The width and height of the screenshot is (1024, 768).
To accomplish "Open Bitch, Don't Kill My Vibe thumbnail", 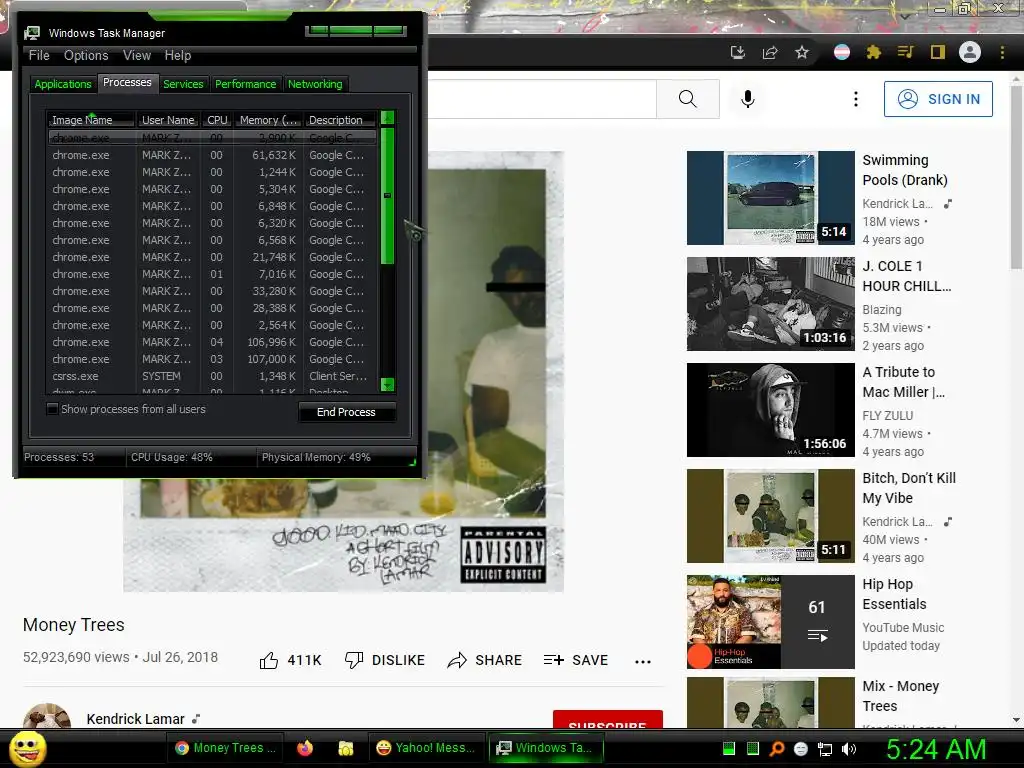I will click(x=771, y=516).
